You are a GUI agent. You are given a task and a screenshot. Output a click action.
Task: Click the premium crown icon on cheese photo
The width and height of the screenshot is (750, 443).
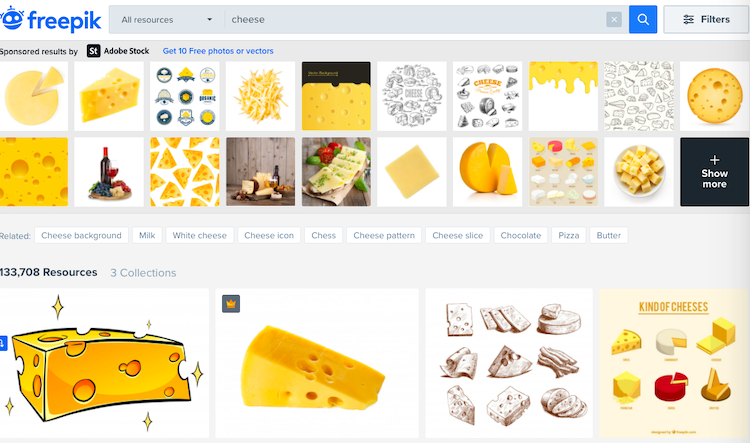tap(231, 304)
